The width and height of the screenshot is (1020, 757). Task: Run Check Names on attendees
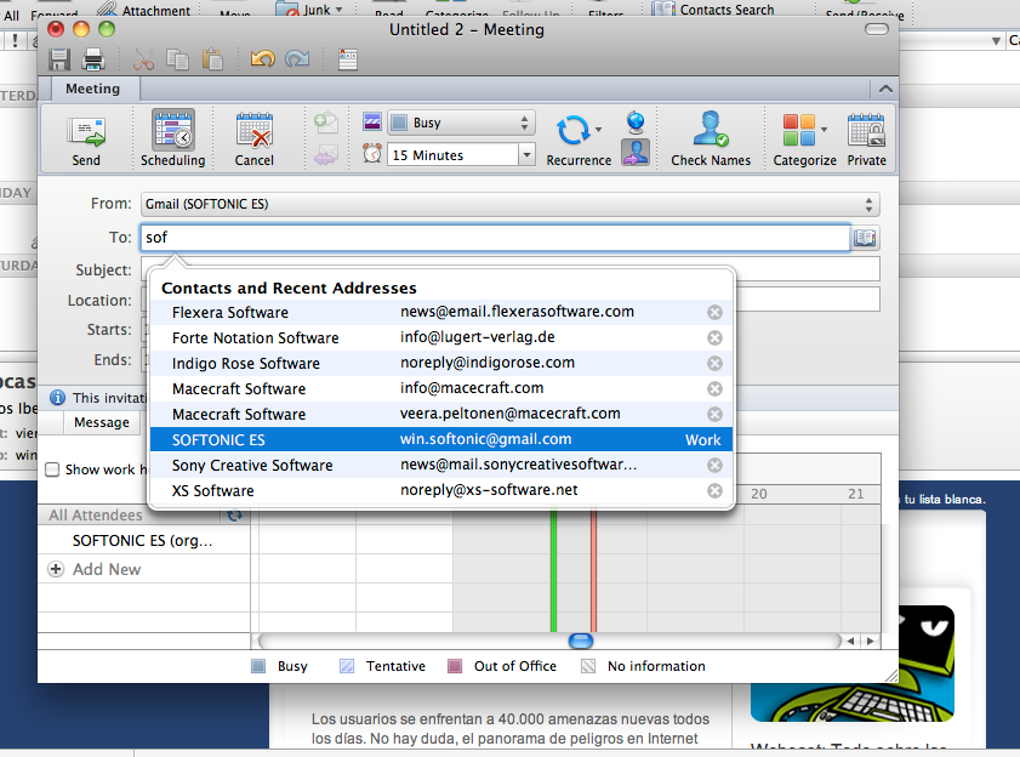click(711, 138)
